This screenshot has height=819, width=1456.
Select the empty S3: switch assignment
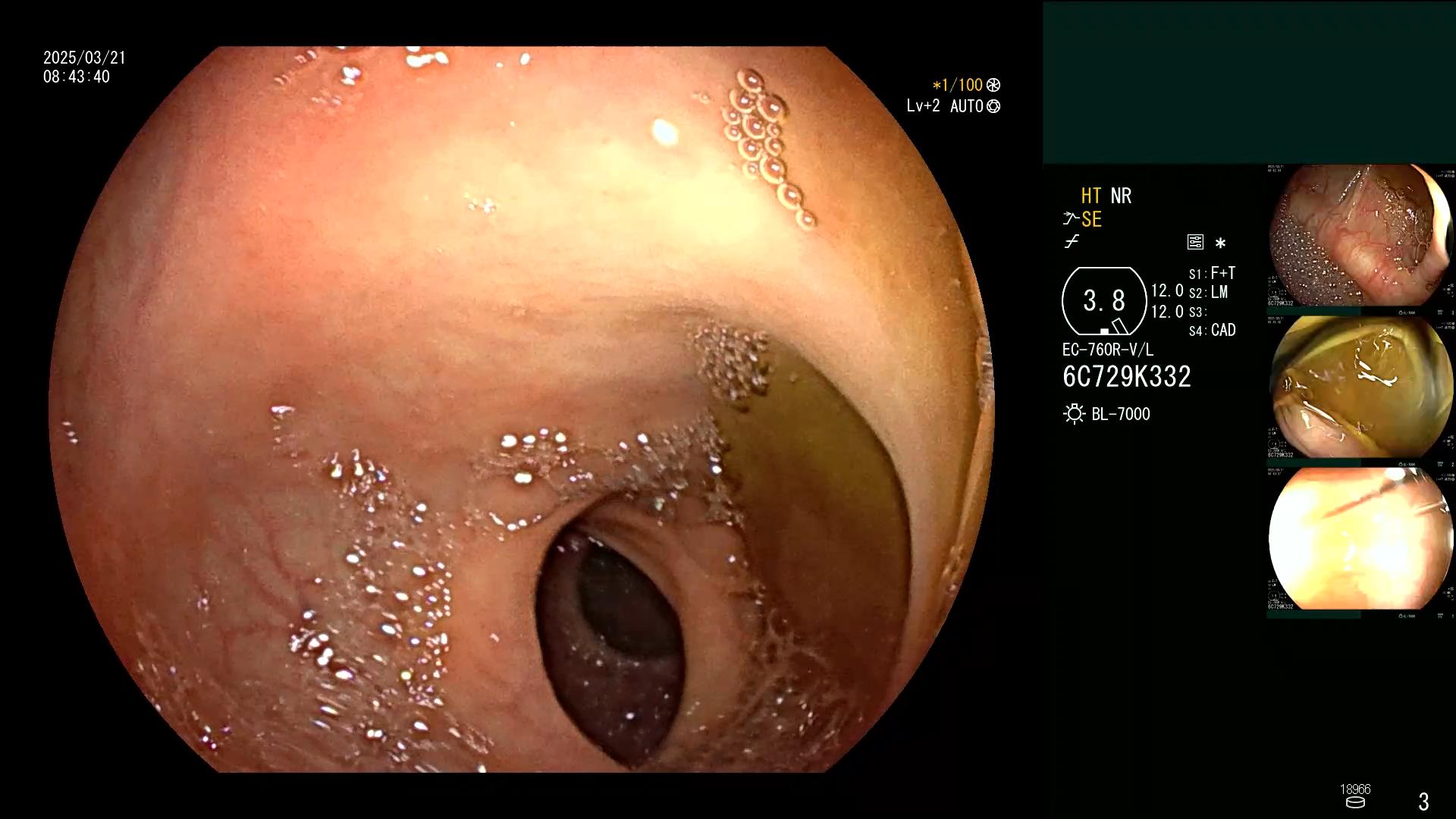[x=1197, y=312]
